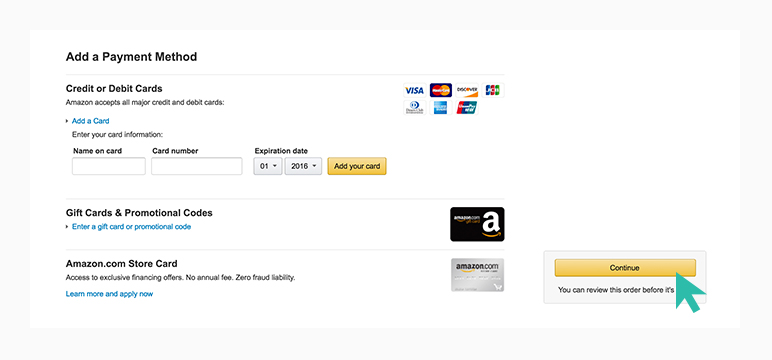Open the expiration year dropdown
Screen dimensions: 772x360
pyautogui.click(x=303, y=166)
